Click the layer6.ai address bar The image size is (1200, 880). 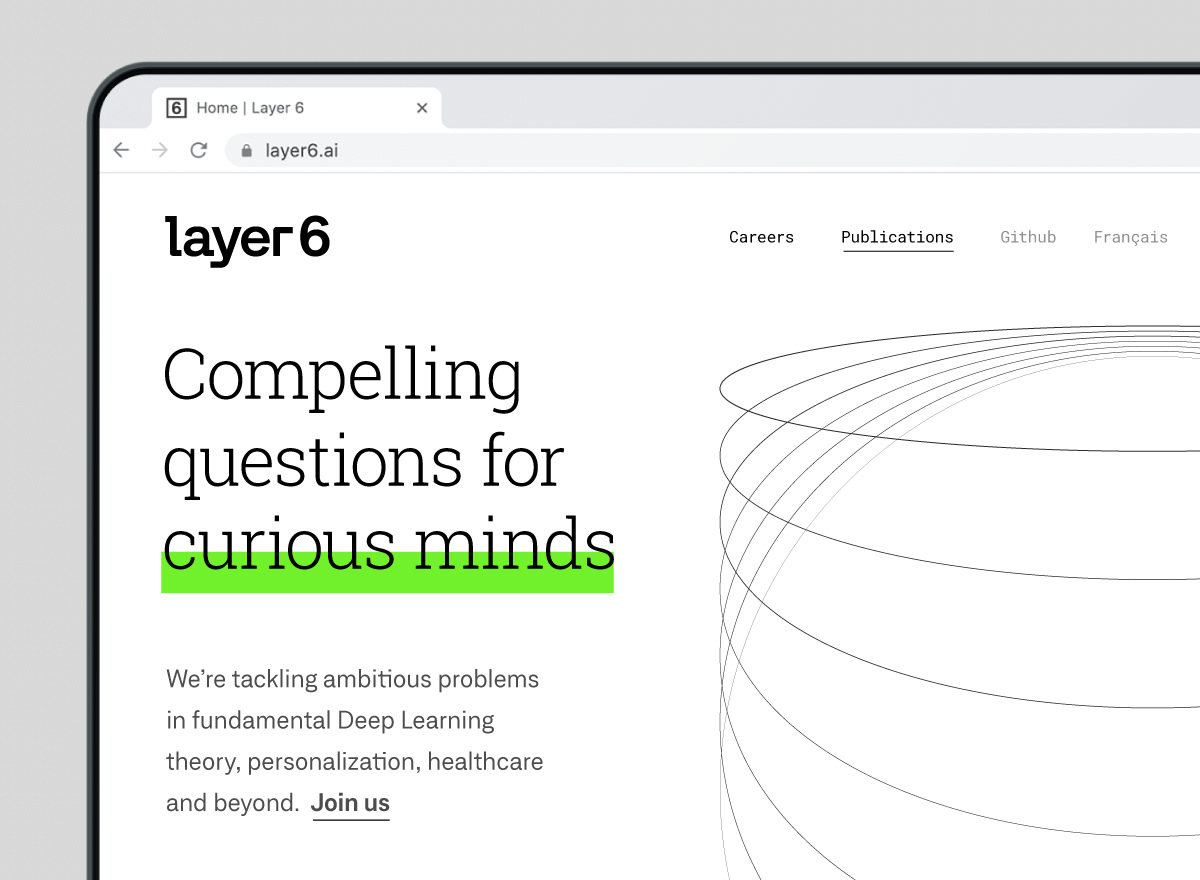click(x=713, y=151)
